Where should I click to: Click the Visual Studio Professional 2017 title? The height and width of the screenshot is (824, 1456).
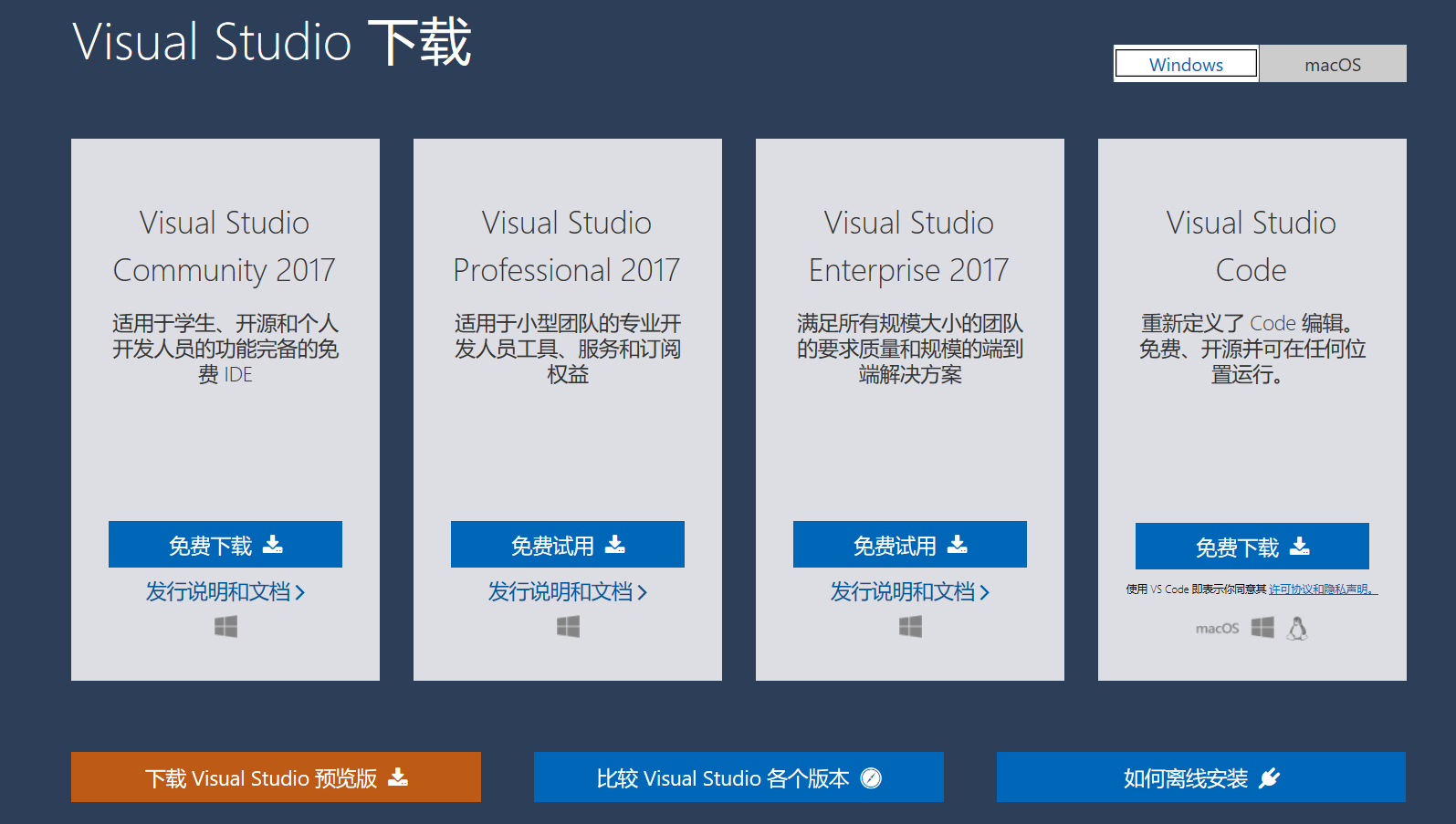point(567,246)
